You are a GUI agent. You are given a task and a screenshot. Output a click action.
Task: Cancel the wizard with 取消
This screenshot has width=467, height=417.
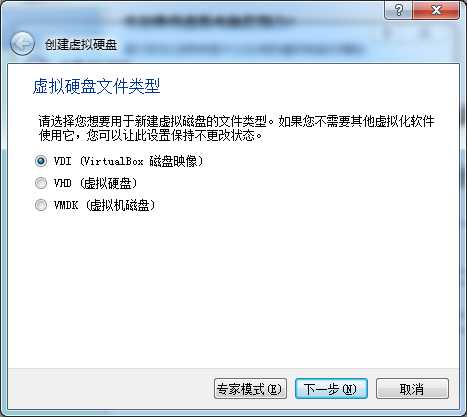412,389
